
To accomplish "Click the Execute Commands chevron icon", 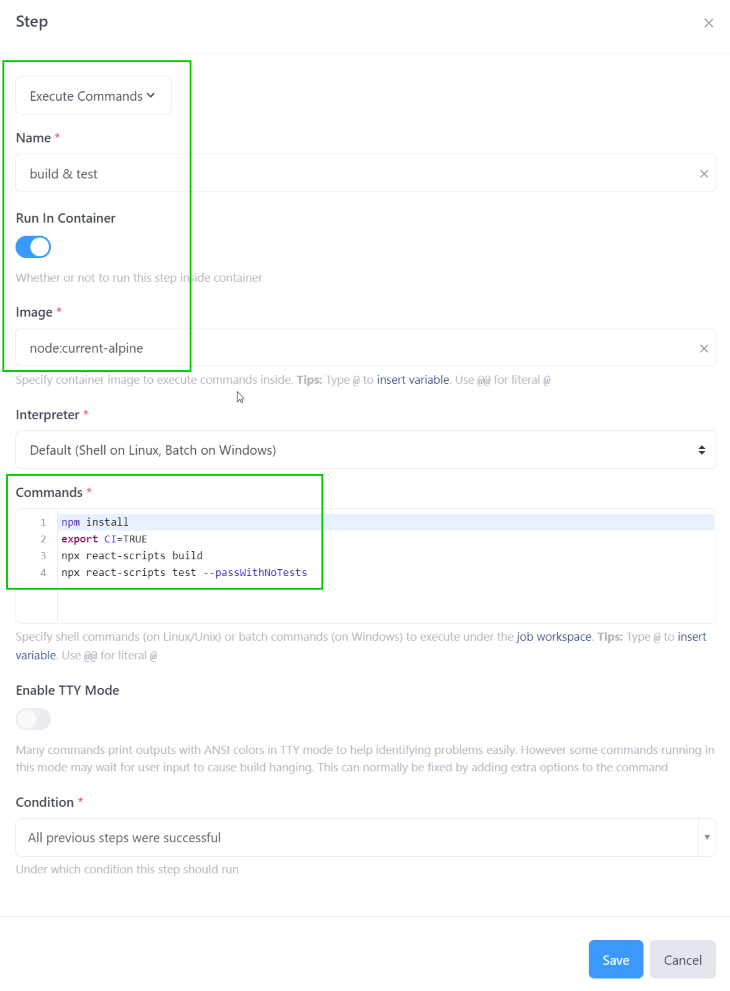I will pos(152,95).
